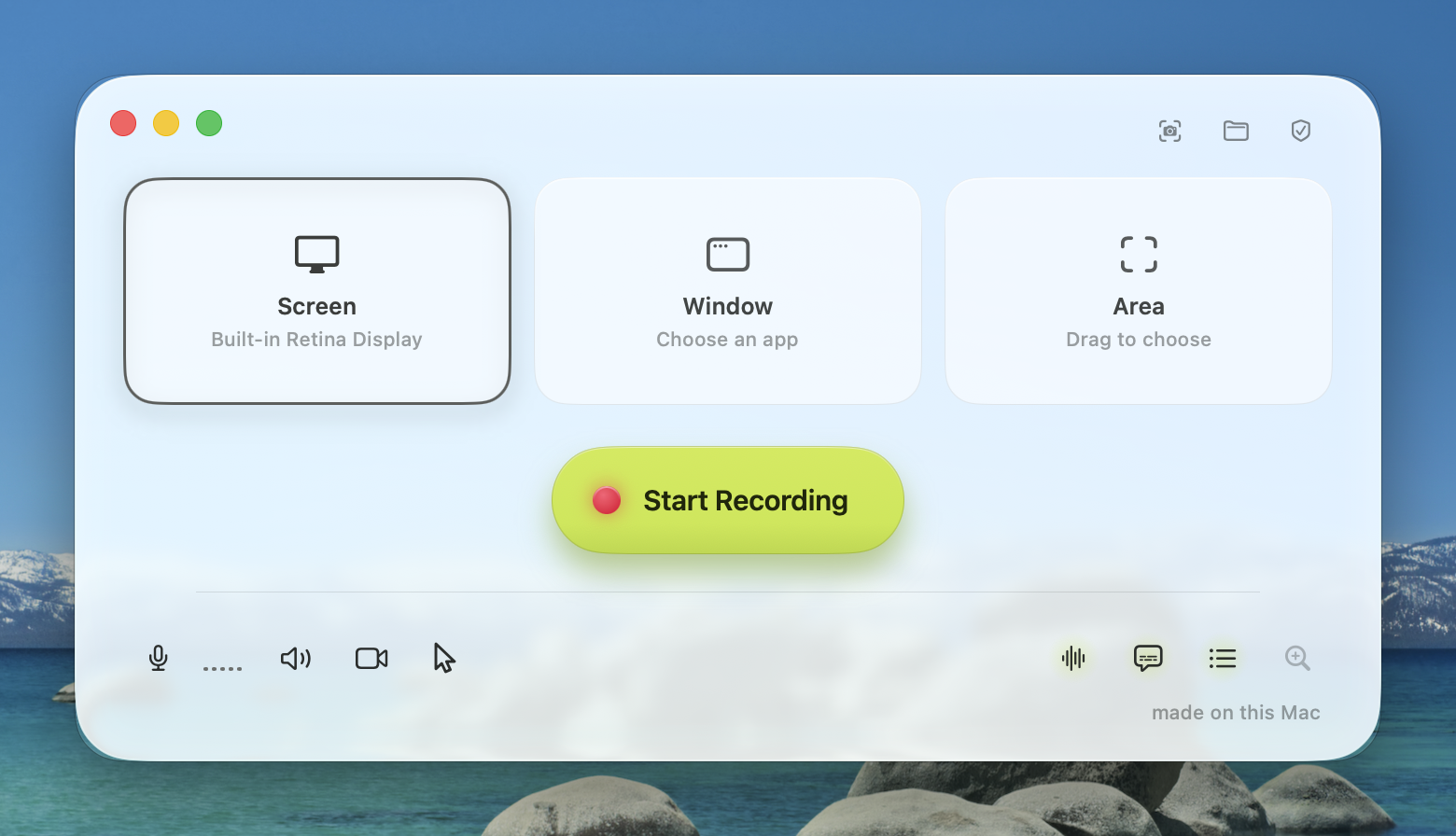Click 'Choose an app' under Window
Viewport: 1456px width, 836px height.
pyautogui.click(x=727, y=340)
